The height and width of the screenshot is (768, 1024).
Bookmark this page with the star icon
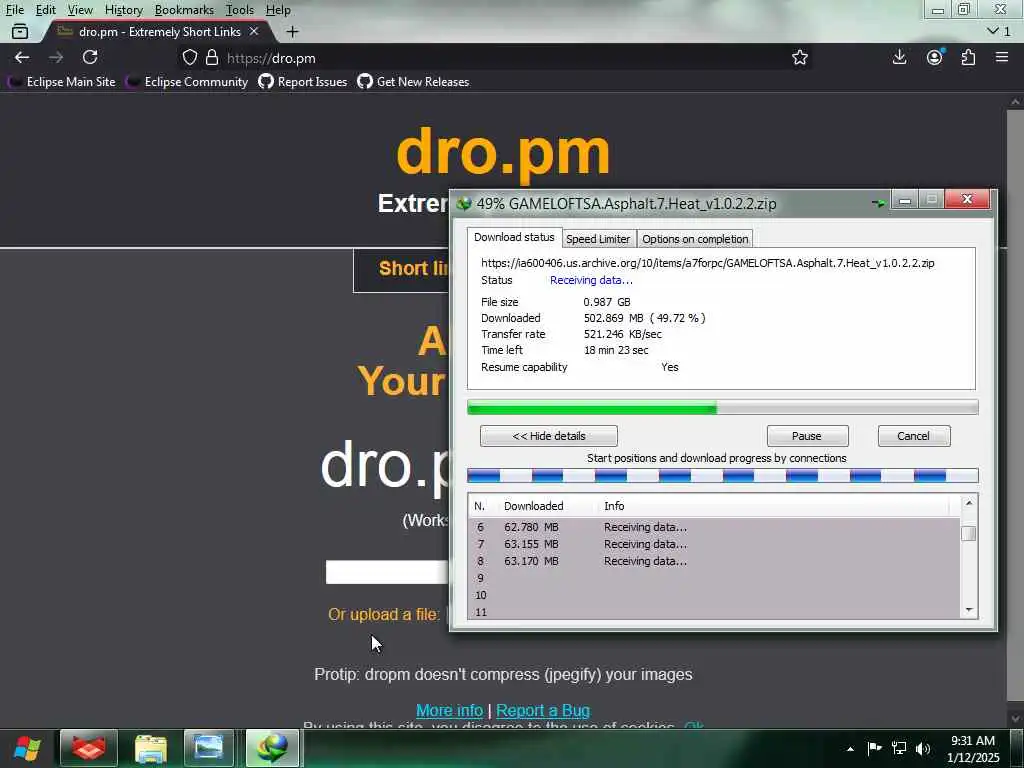799,57
